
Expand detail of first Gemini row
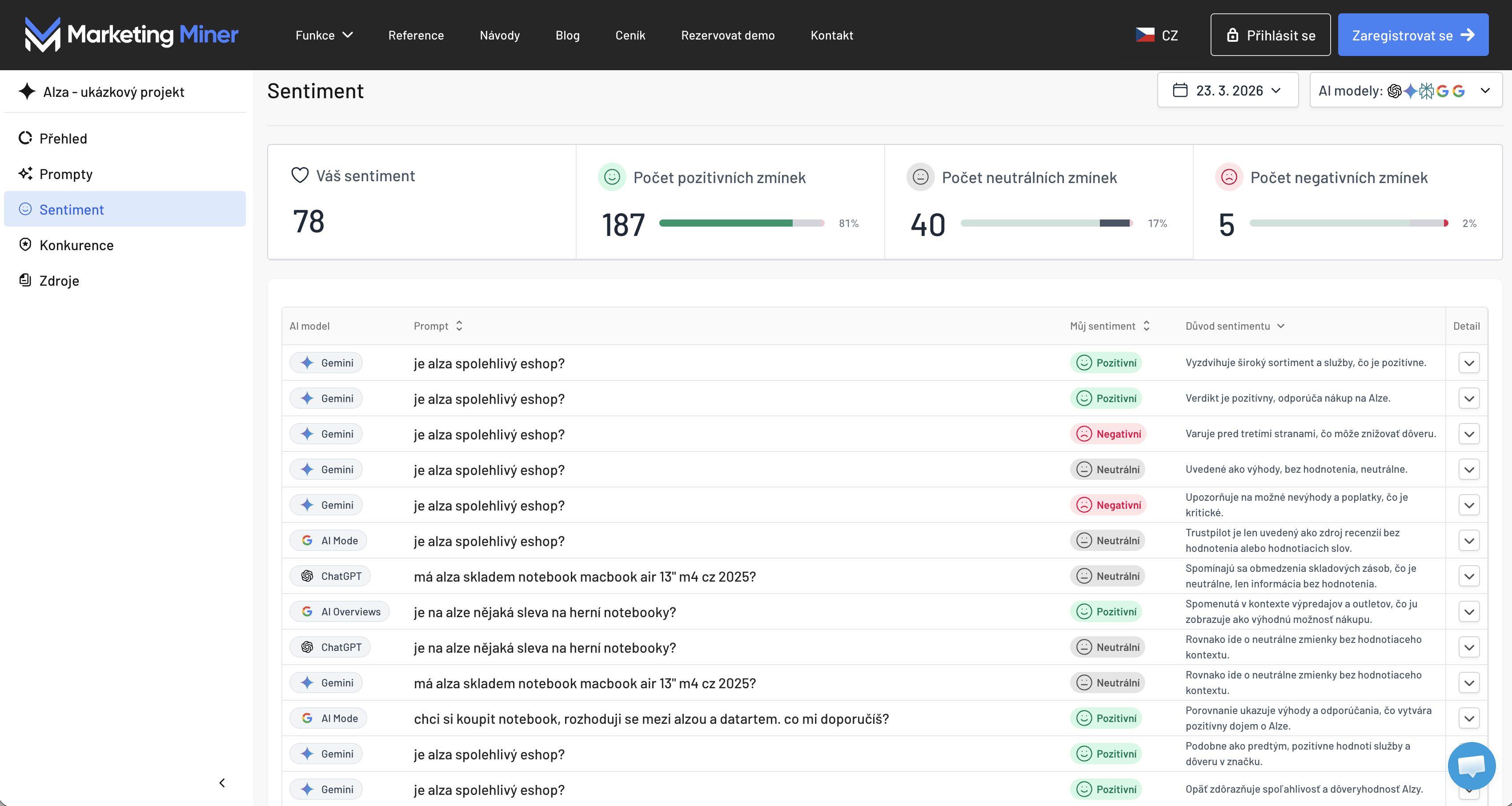coord(1468,363)
